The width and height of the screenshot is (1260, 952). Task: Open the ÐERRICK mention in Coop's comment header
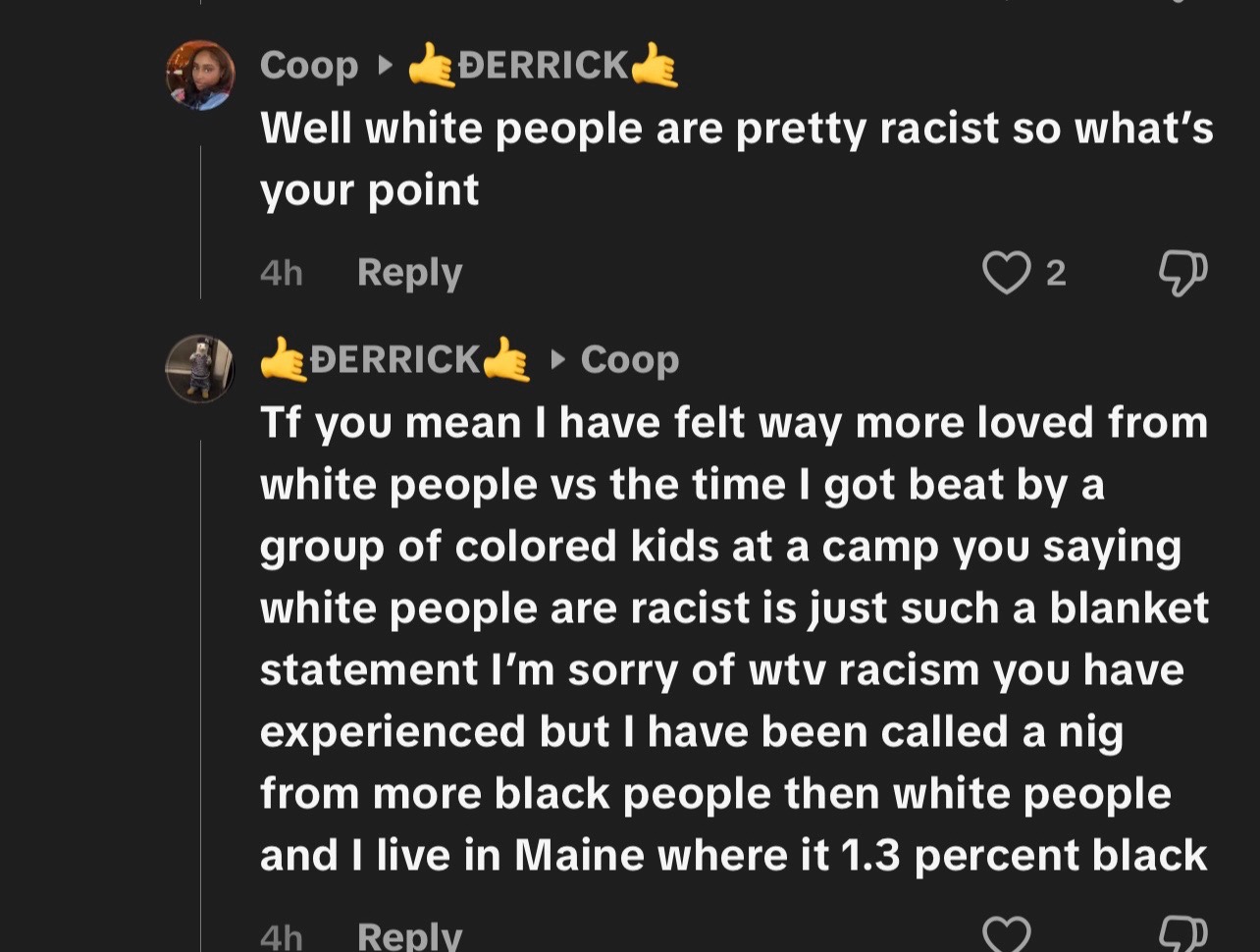[543, 66]
